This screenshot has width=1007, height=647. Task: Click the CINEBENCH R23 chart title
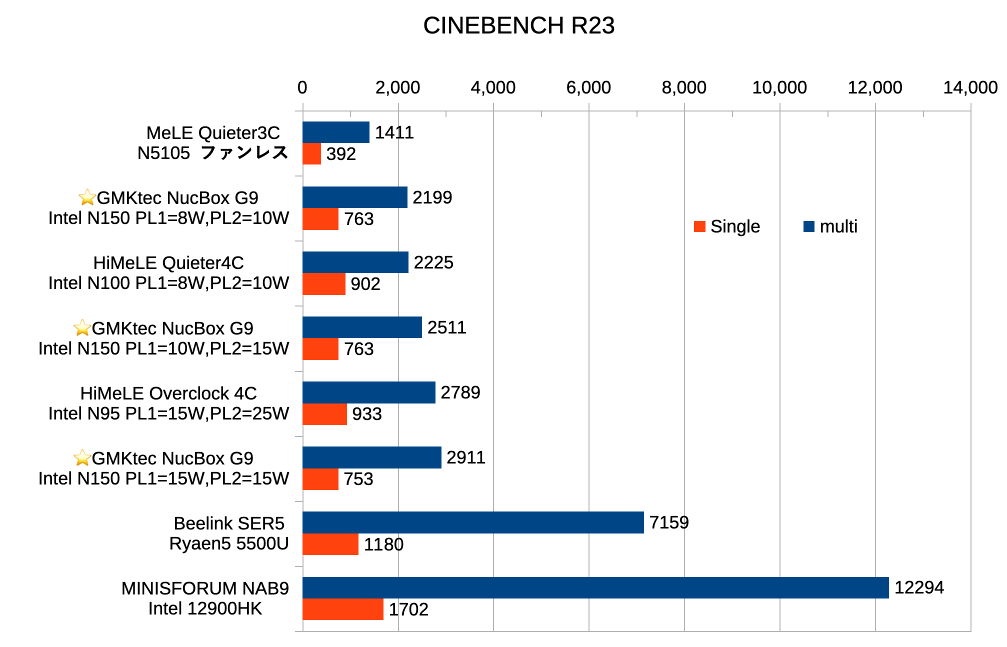coord(519,26)
